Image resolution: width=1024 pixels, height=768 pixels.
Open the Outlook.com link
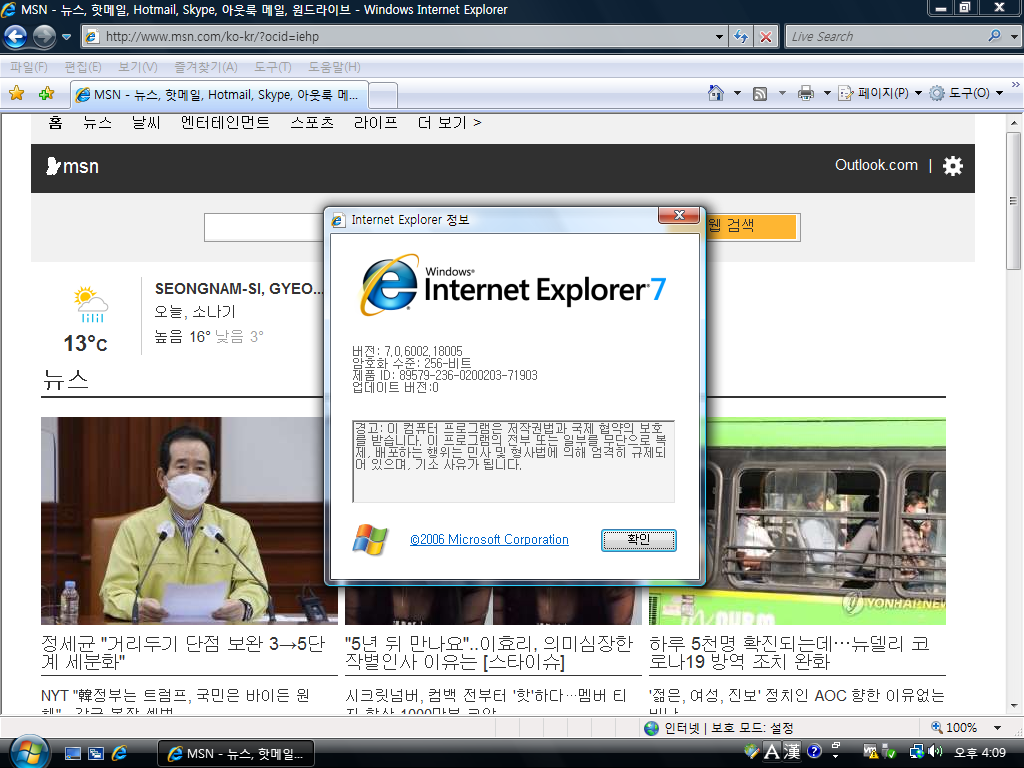point(876,165)
